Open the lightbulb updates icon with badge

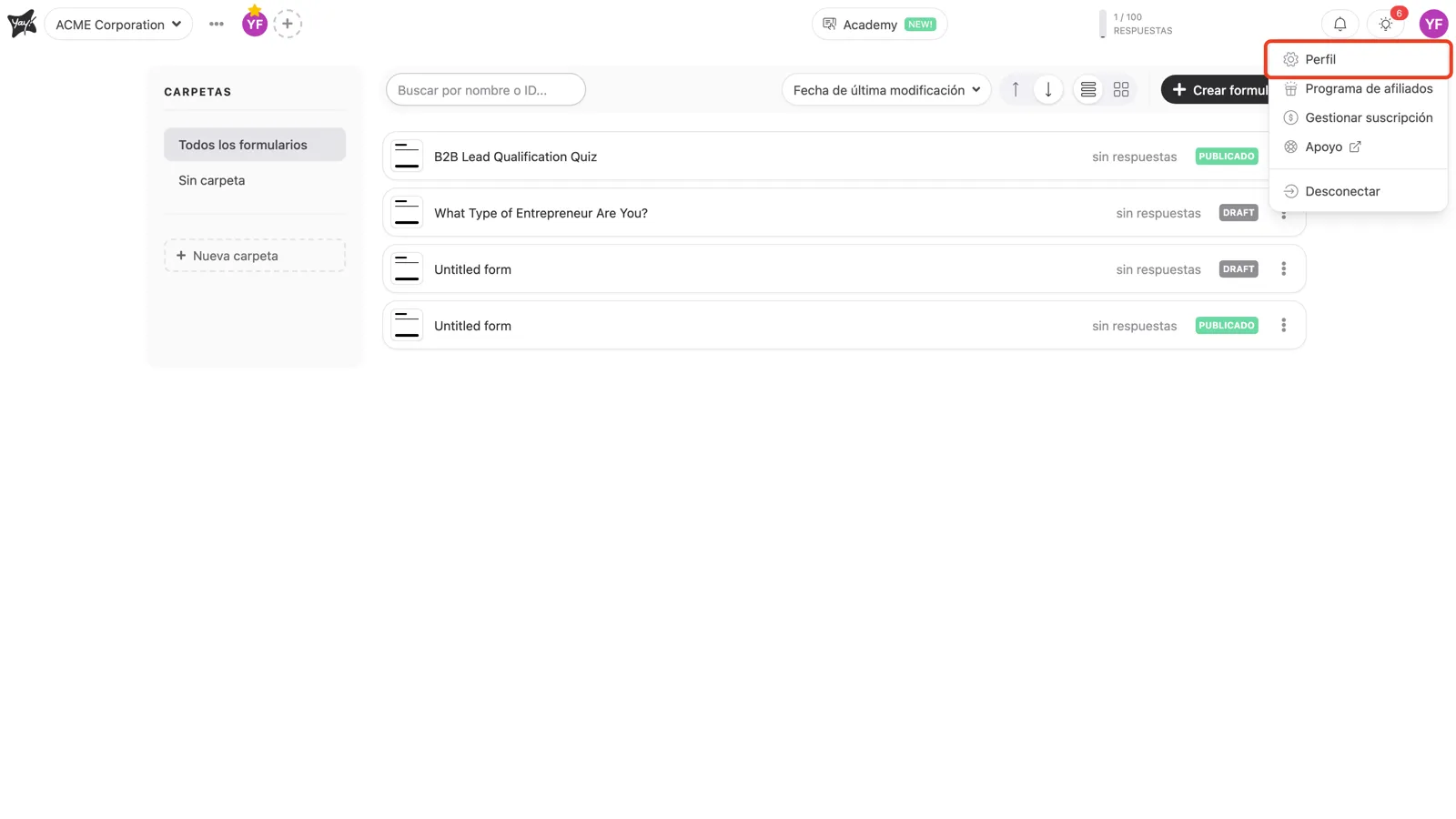pos(1386,25)
